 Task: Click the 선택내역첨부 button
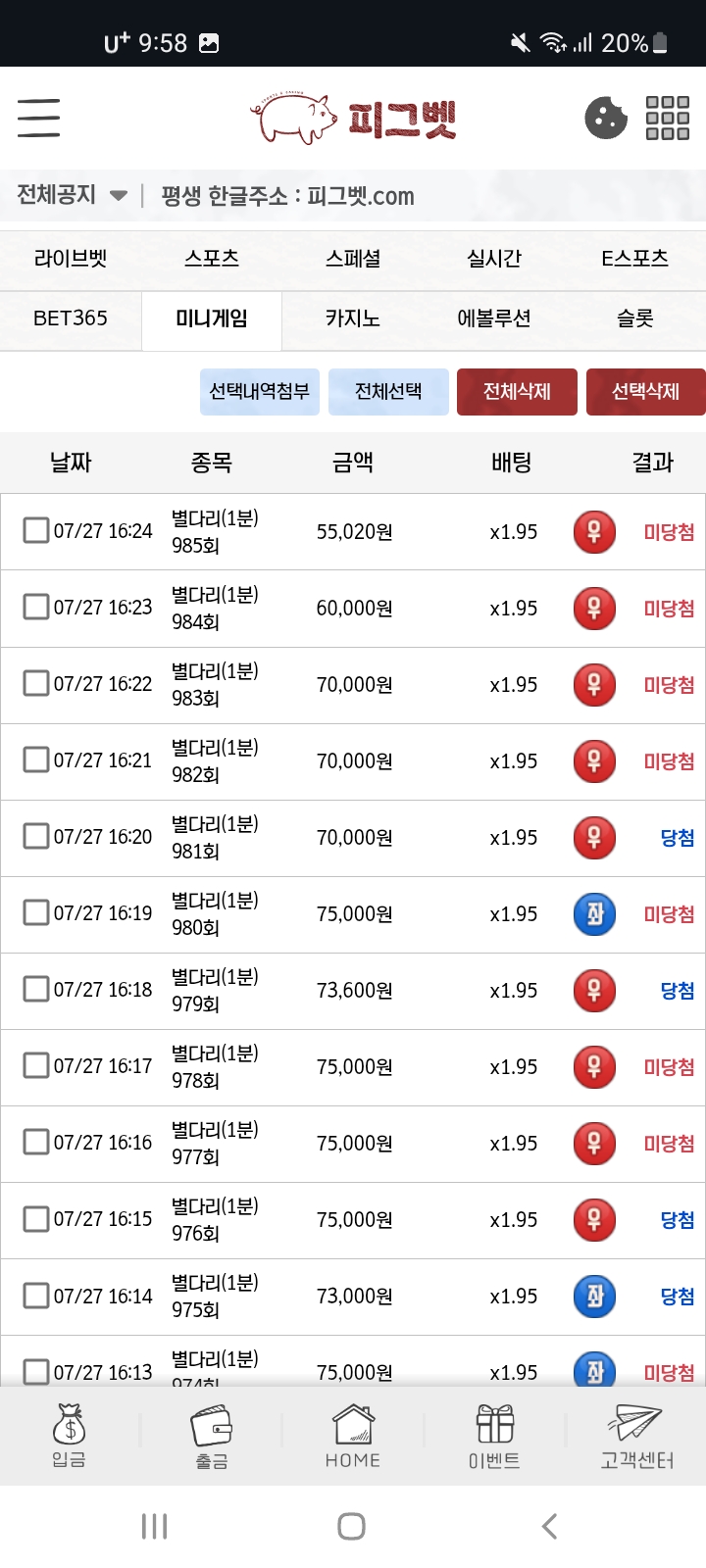(x=260, y=392)
